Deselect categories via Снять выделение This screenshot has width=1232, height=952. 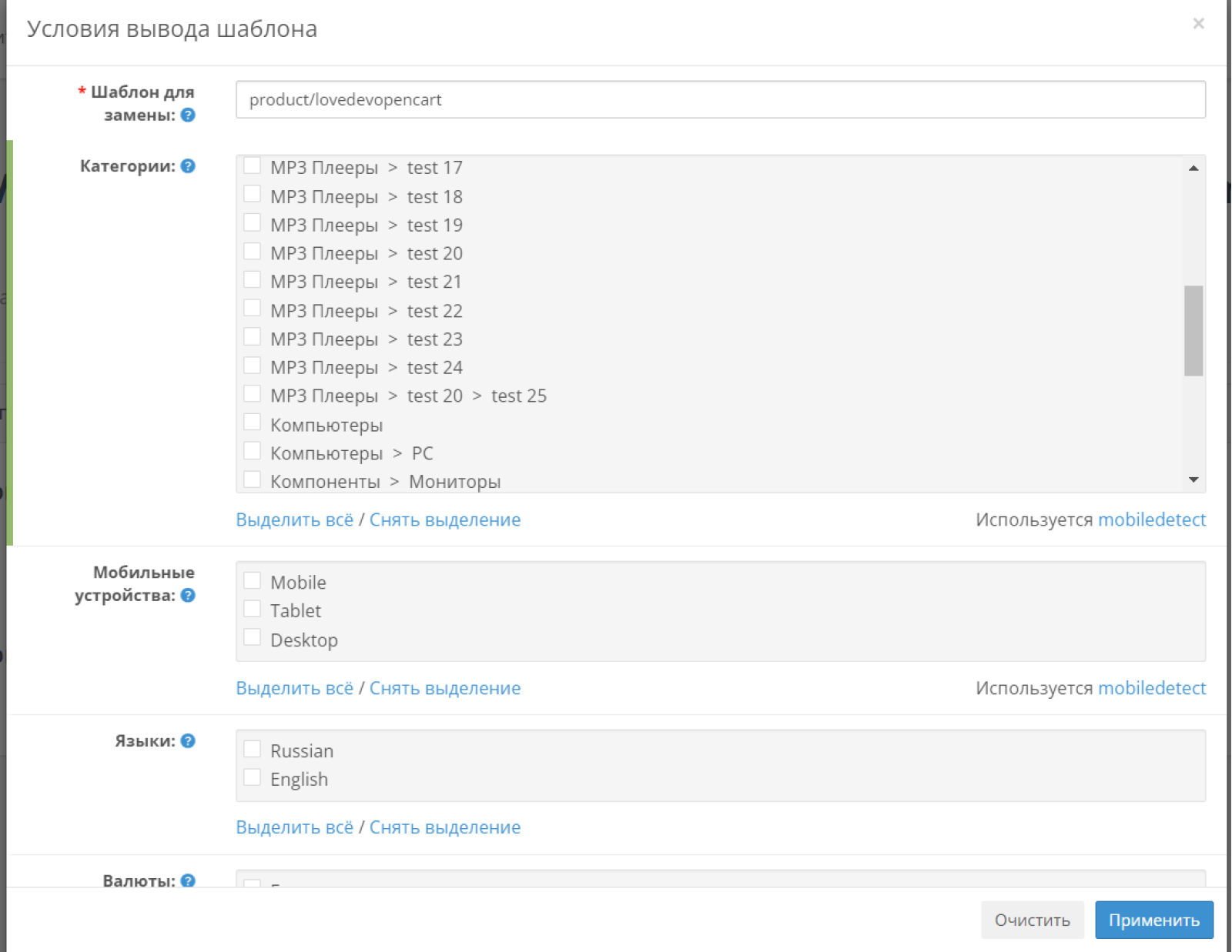click(445, 520)
